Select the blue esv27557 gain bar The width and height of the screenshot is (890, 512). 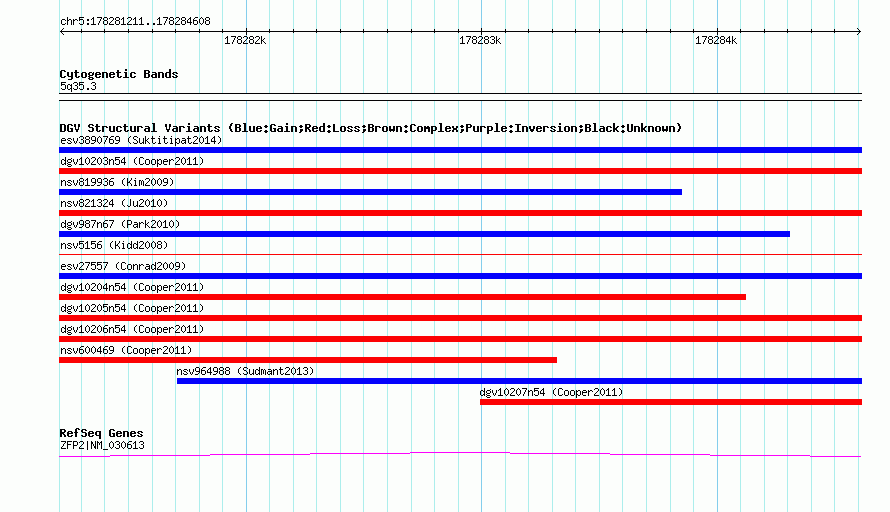coord(460,276)
